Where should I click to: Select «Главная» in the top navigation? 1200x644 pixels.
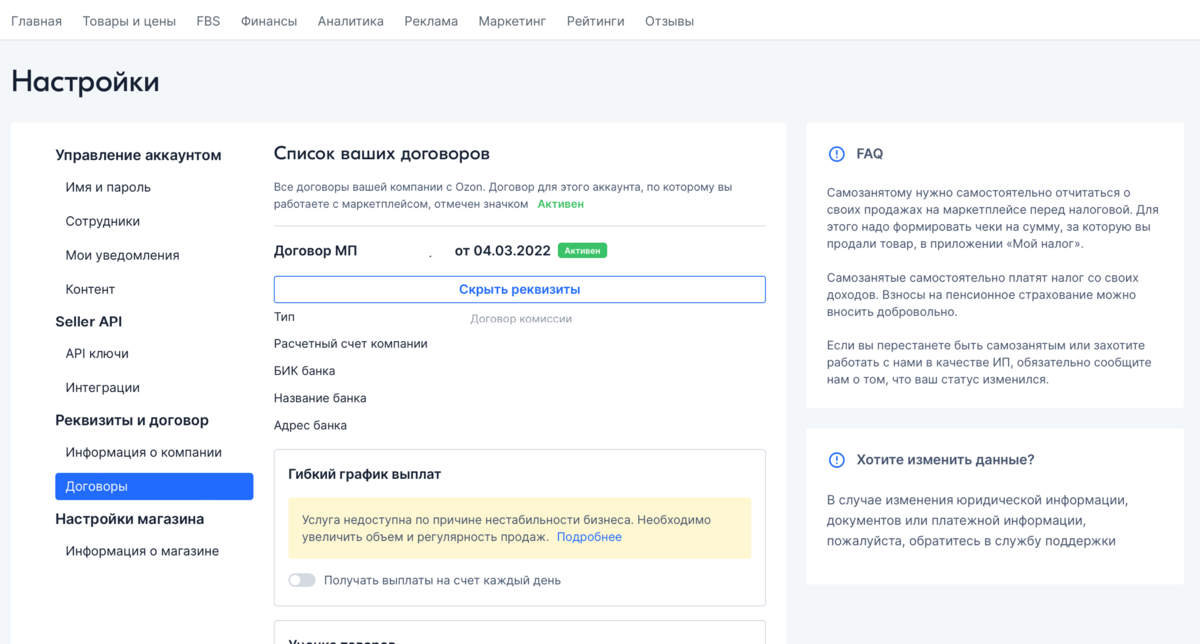click(36, 20)
